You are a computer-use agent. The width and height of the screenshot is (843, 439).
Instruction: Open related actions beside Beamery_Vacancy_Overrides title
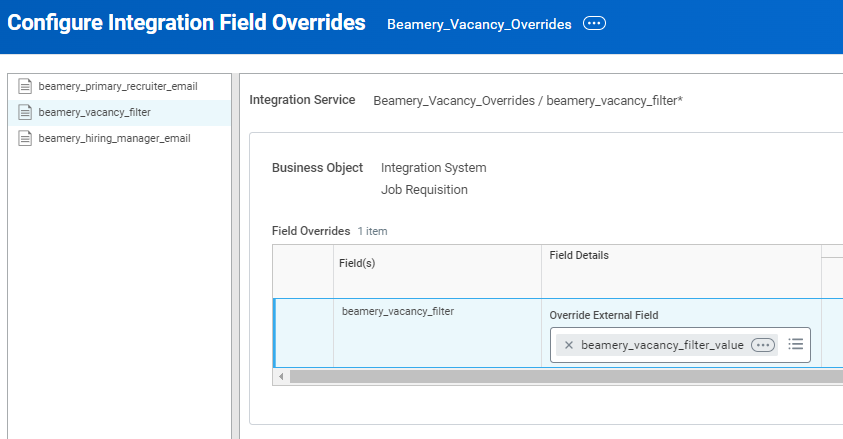[x=594, y=24]
